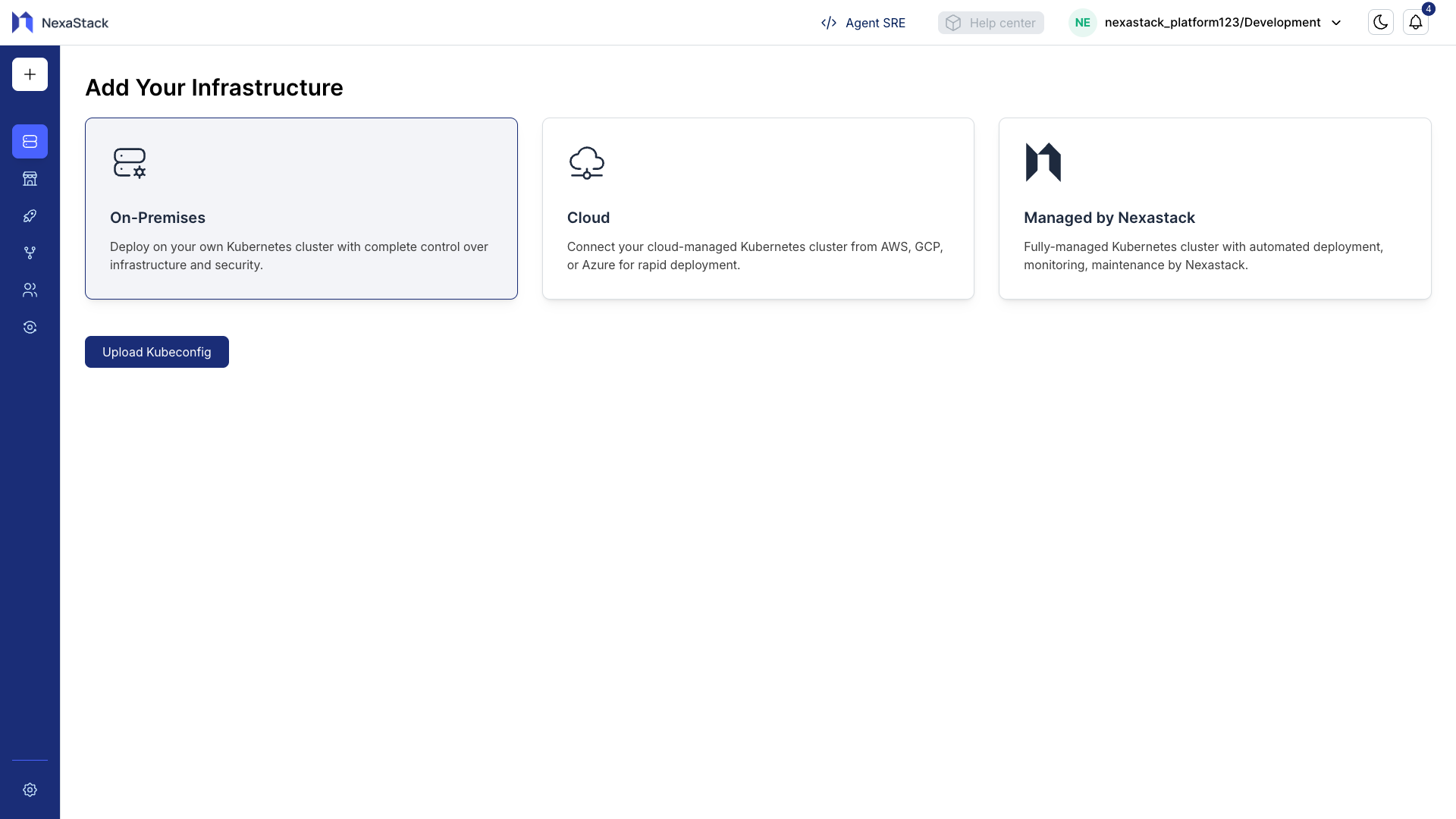The height and width of the screenshot is (819, 1456).
Task: Click the Add Your Infrastructure heading
Action: tap(213, 87)
